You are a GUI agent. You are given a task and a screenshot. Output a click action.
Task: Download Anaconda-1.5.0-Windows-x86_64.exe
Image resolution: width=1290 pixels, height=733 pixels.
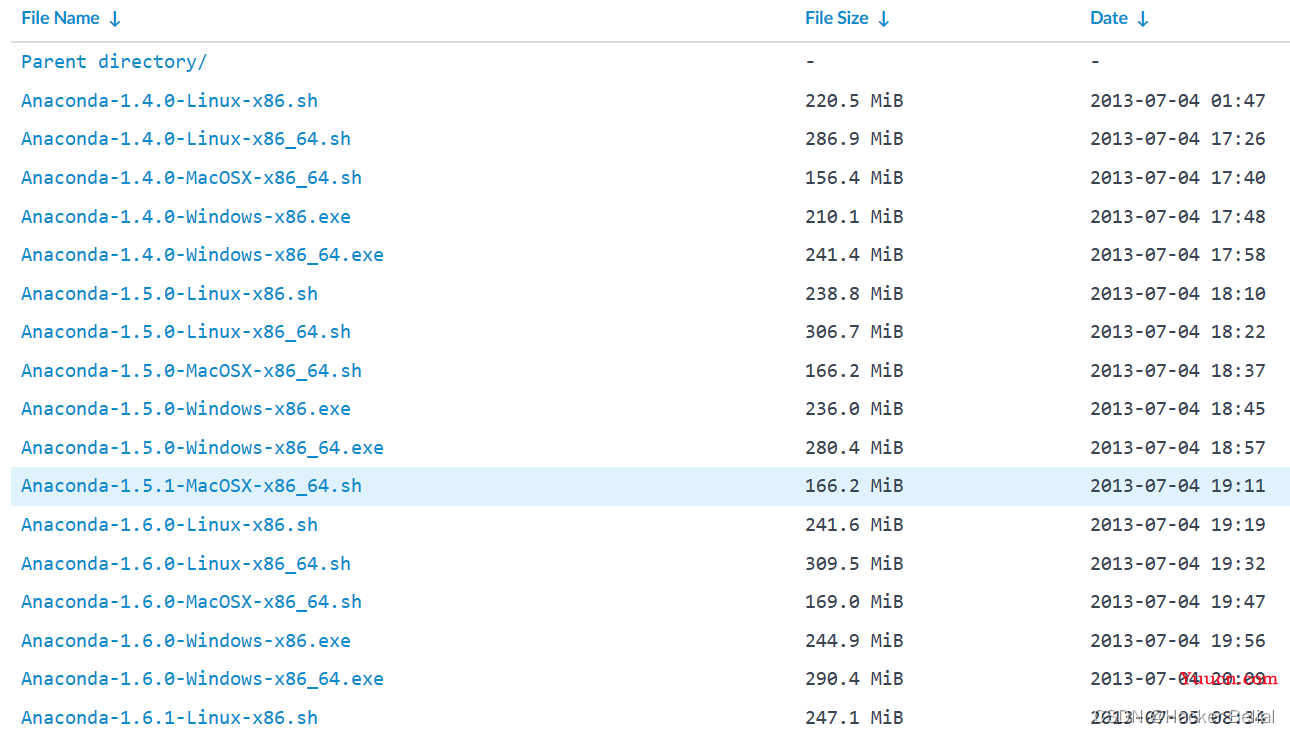(202, 448)
